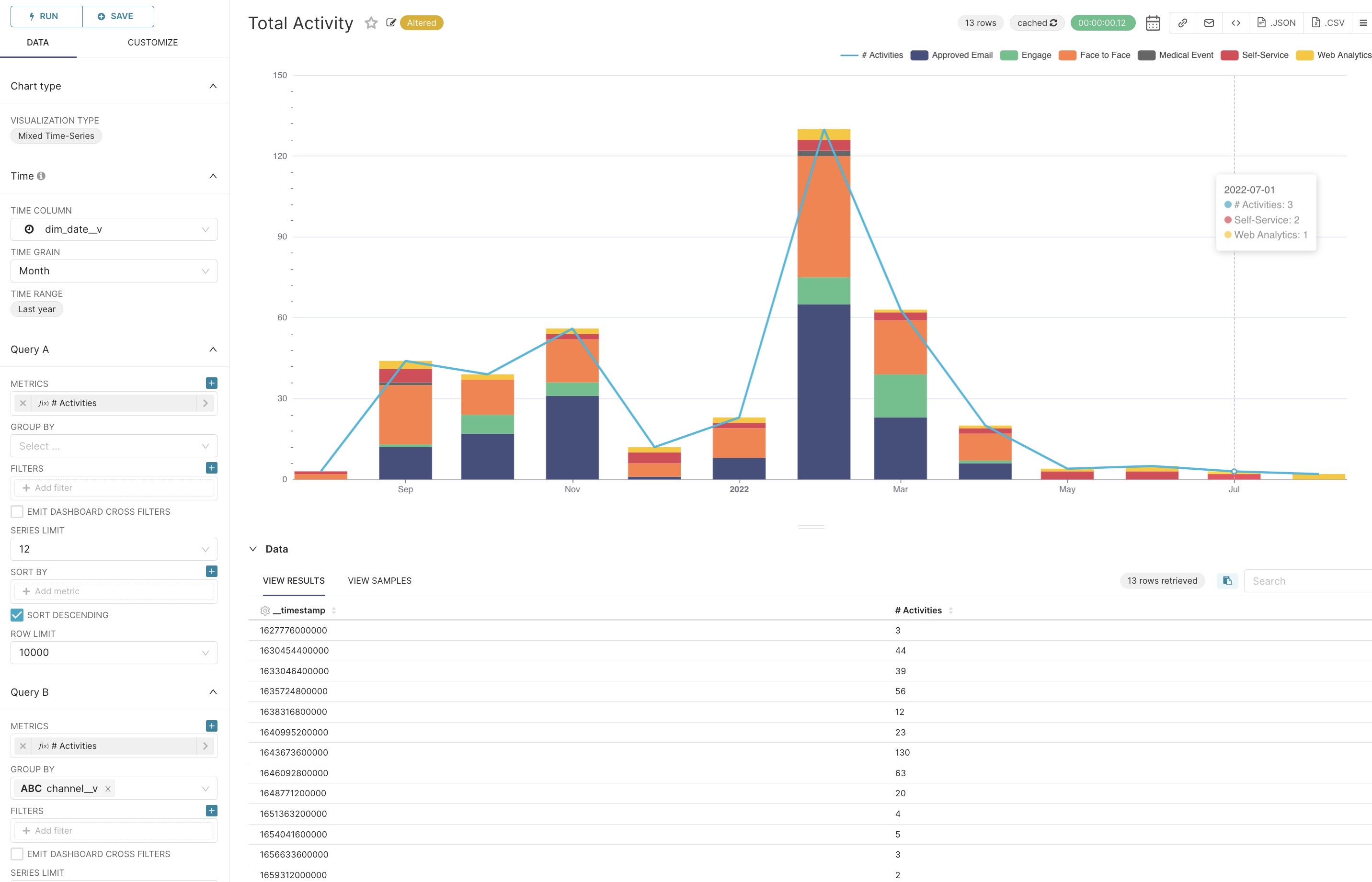
Task: Toggle Face to Face legend swatch
Action: [1067, 55]
